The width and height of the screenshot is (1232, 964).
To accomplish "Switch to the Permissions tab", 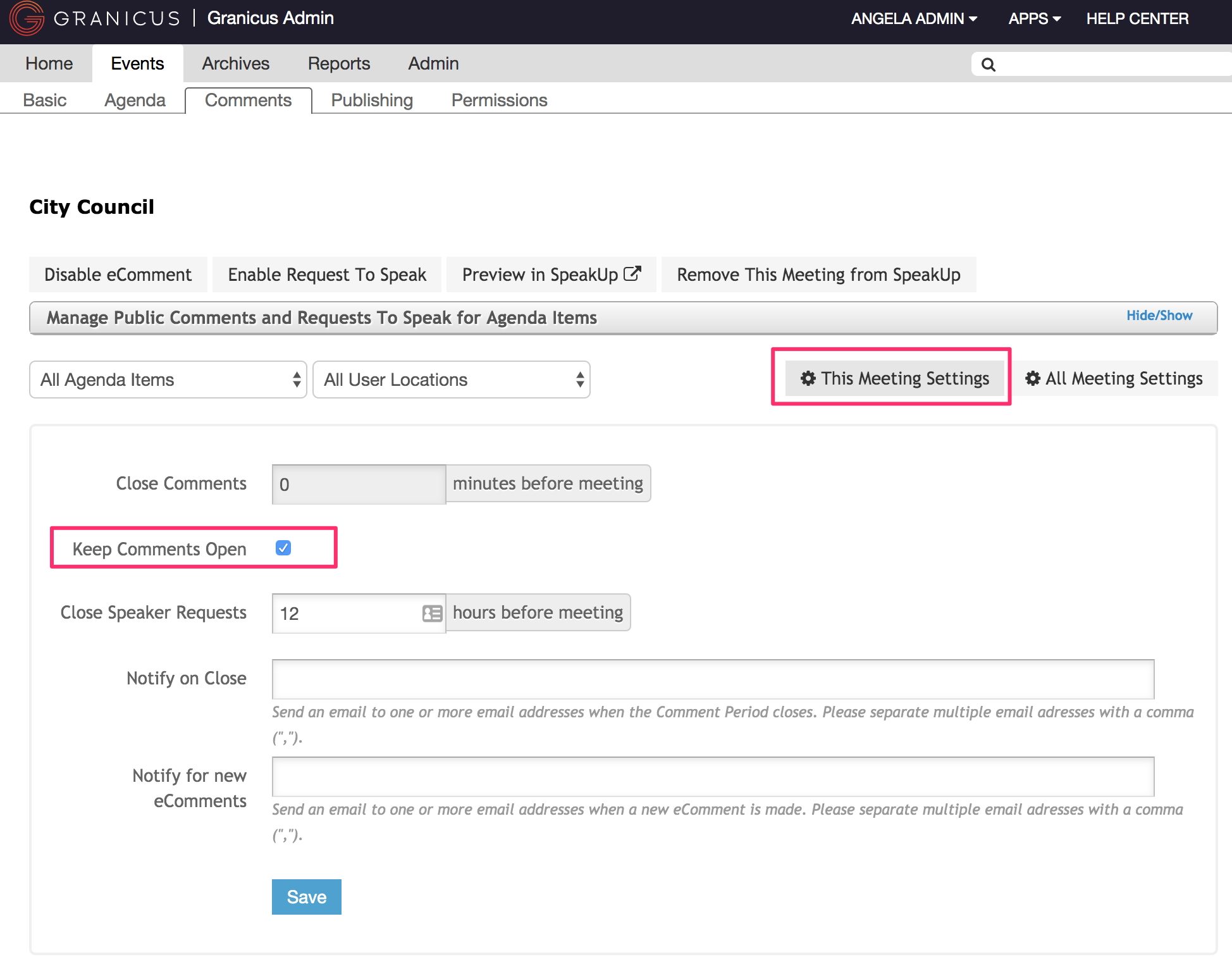I will [x=499, y=100].
